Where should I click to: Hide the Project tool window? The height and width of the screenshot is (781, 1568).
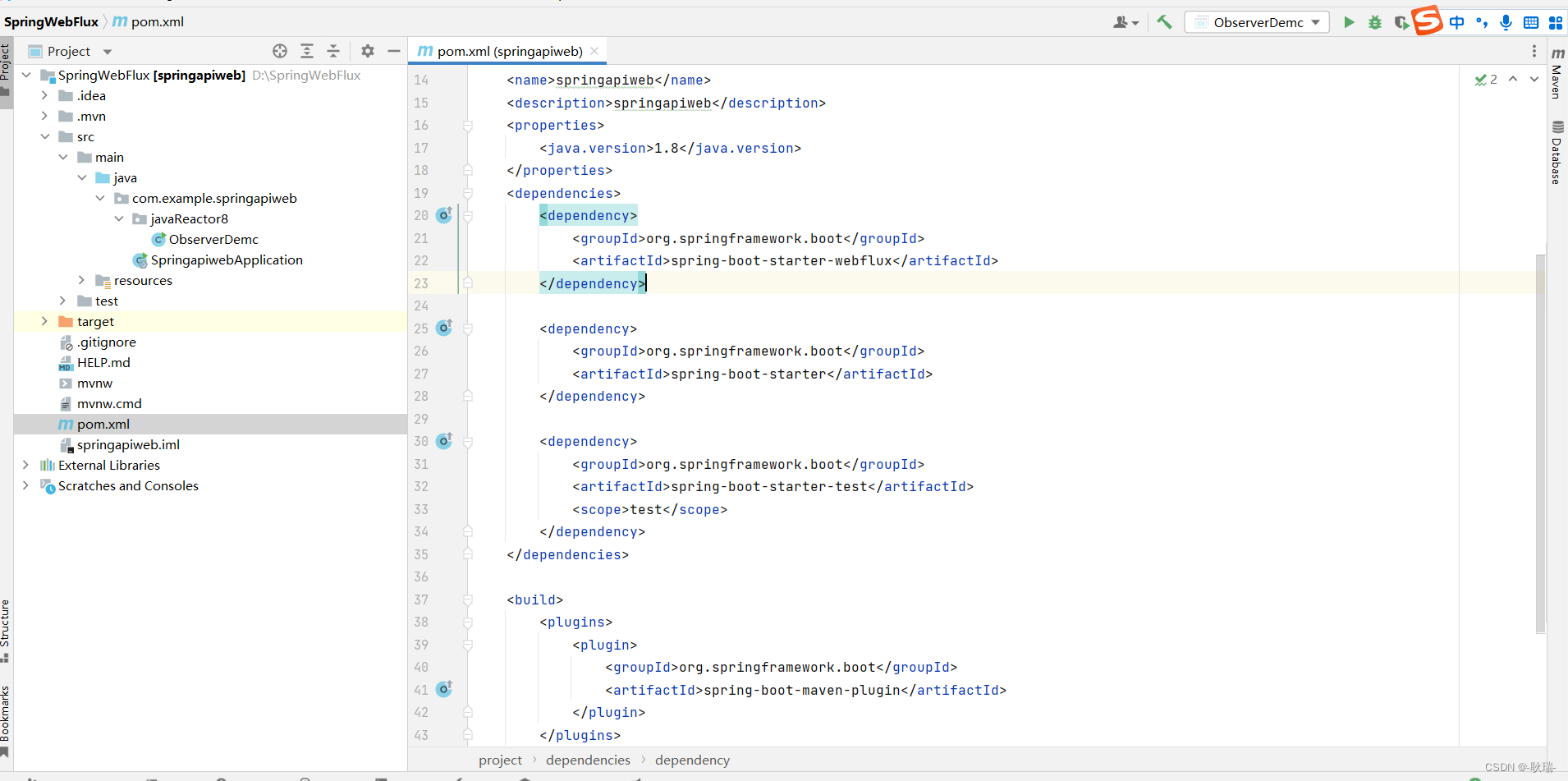coord(394,51)
